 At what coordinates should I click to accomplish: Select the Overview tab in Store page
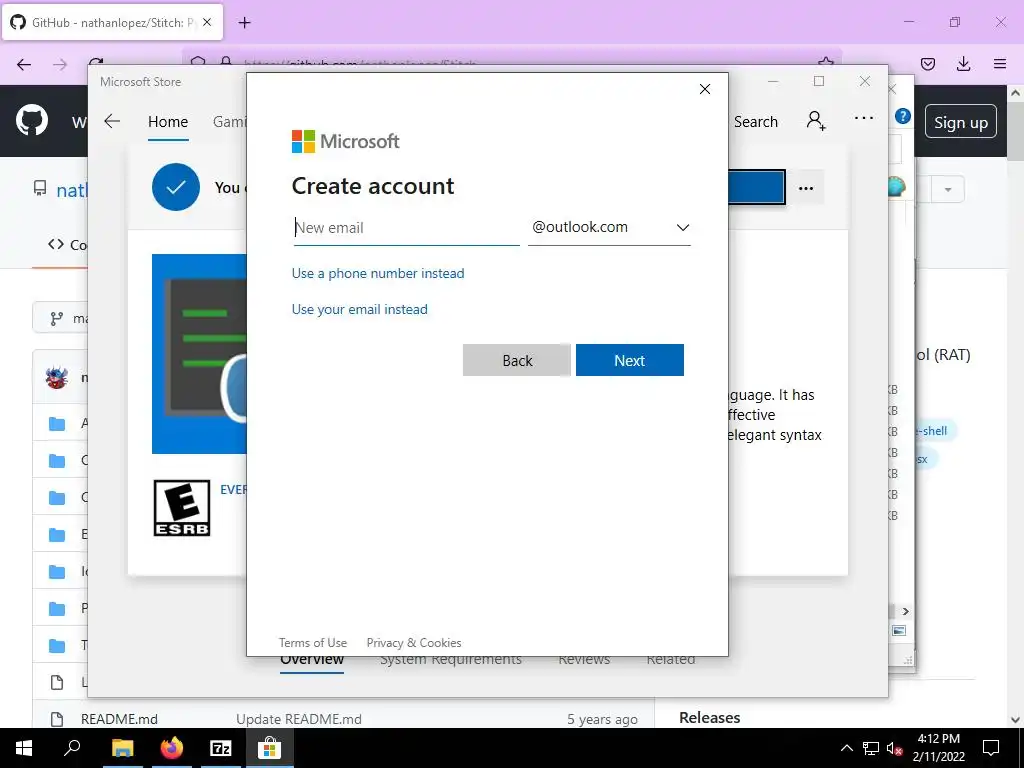pyautogui.click(x=312, y=660)
